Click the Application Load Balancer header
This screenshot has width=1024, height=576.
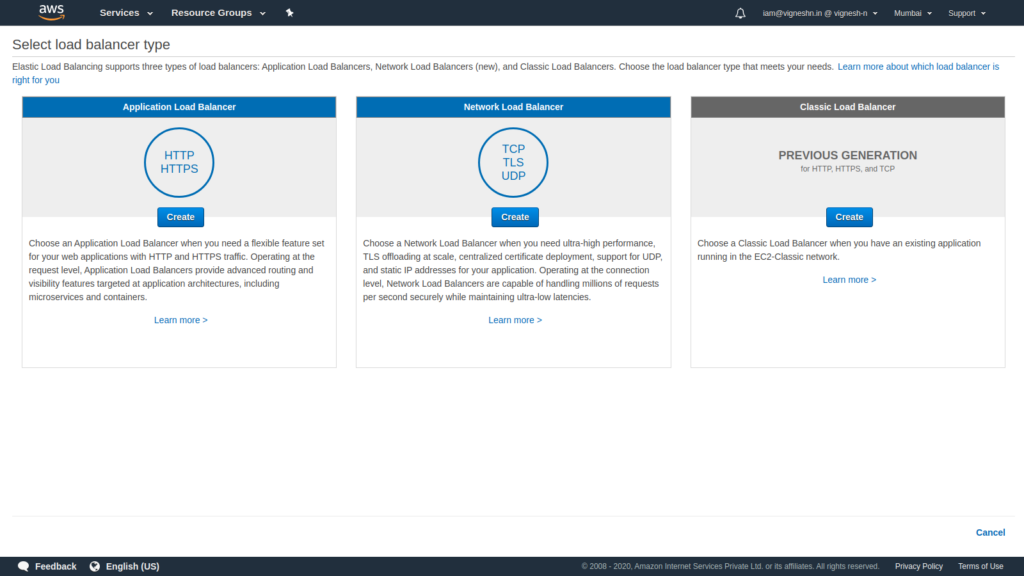[x=179, y=107]
